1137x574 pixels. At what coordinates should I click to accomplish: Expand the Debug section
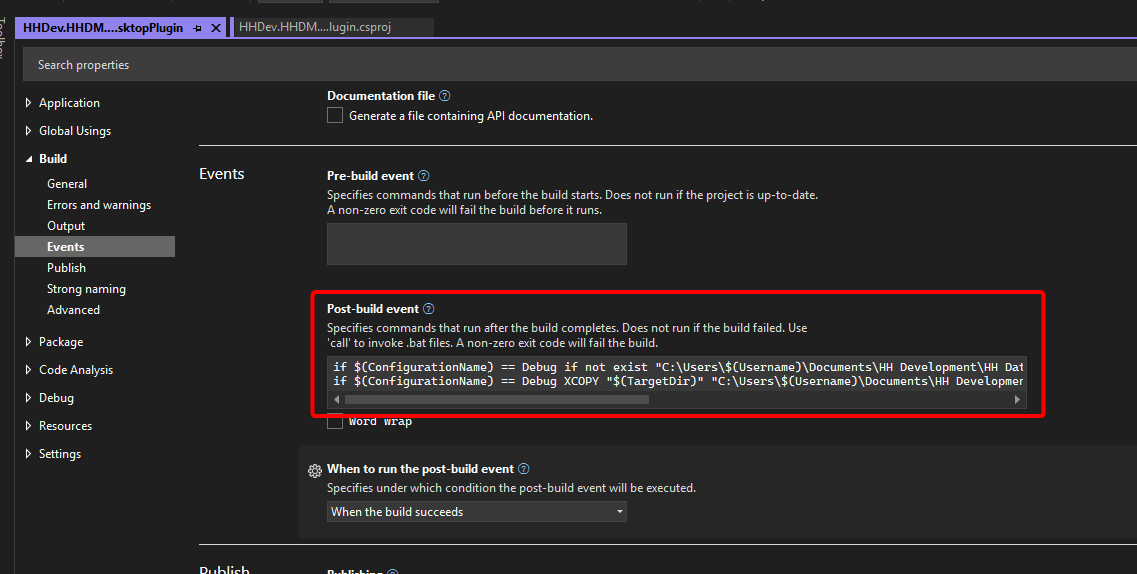28,398
